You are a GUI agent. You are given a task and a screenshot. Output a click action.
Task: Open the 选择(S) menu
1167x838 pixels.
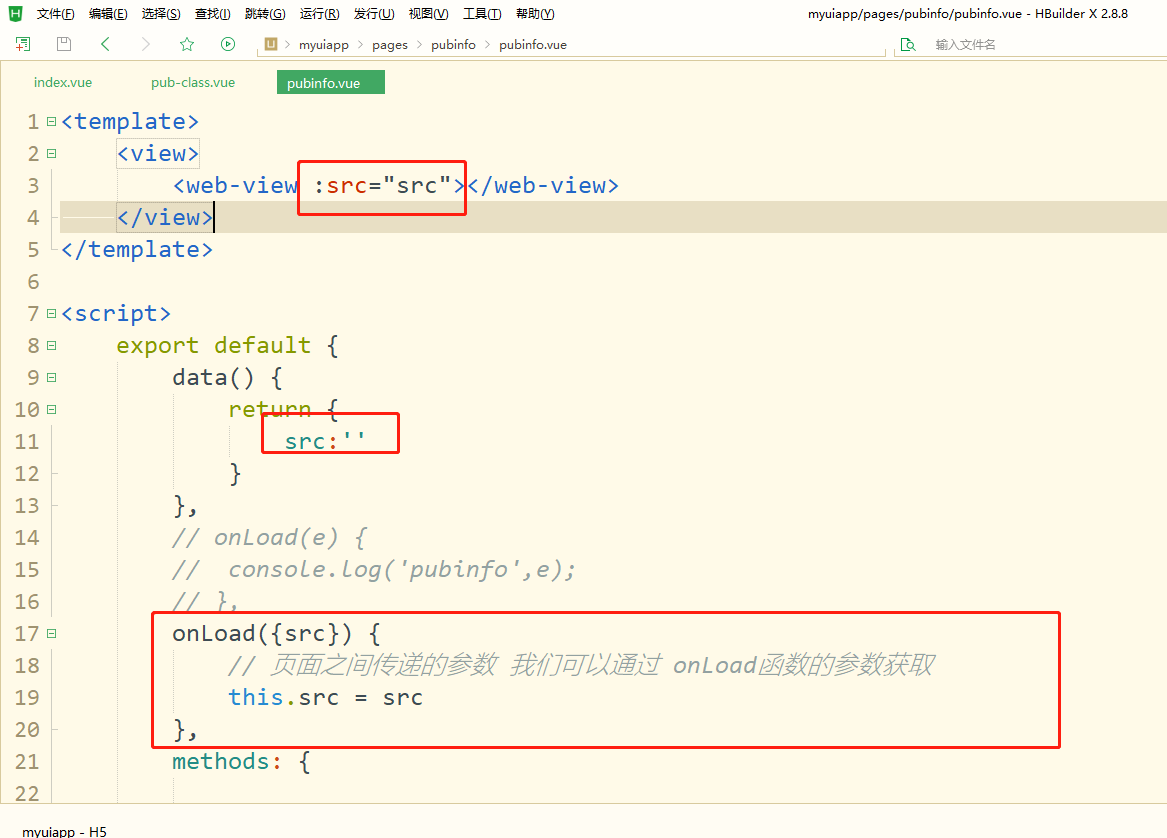click(161, 13)
